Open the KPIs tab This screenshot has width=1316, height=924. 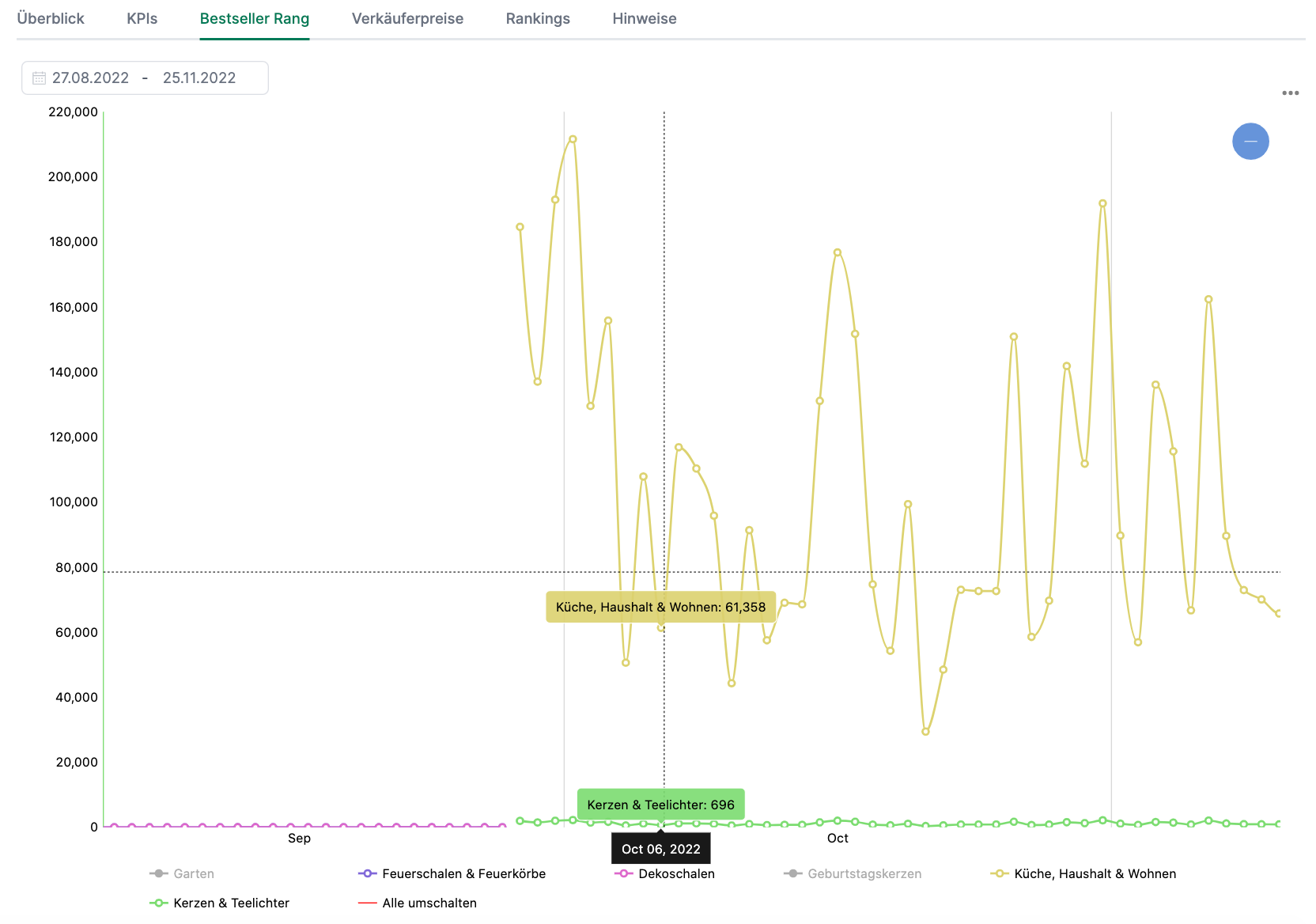(x=142, y=18)
